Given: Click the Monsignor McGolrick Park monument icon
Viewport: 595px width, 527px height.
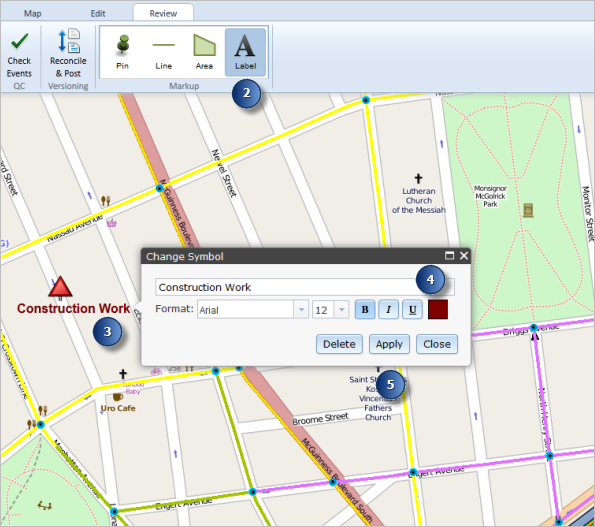Looking at the screenshot, I should coord(528,210).
